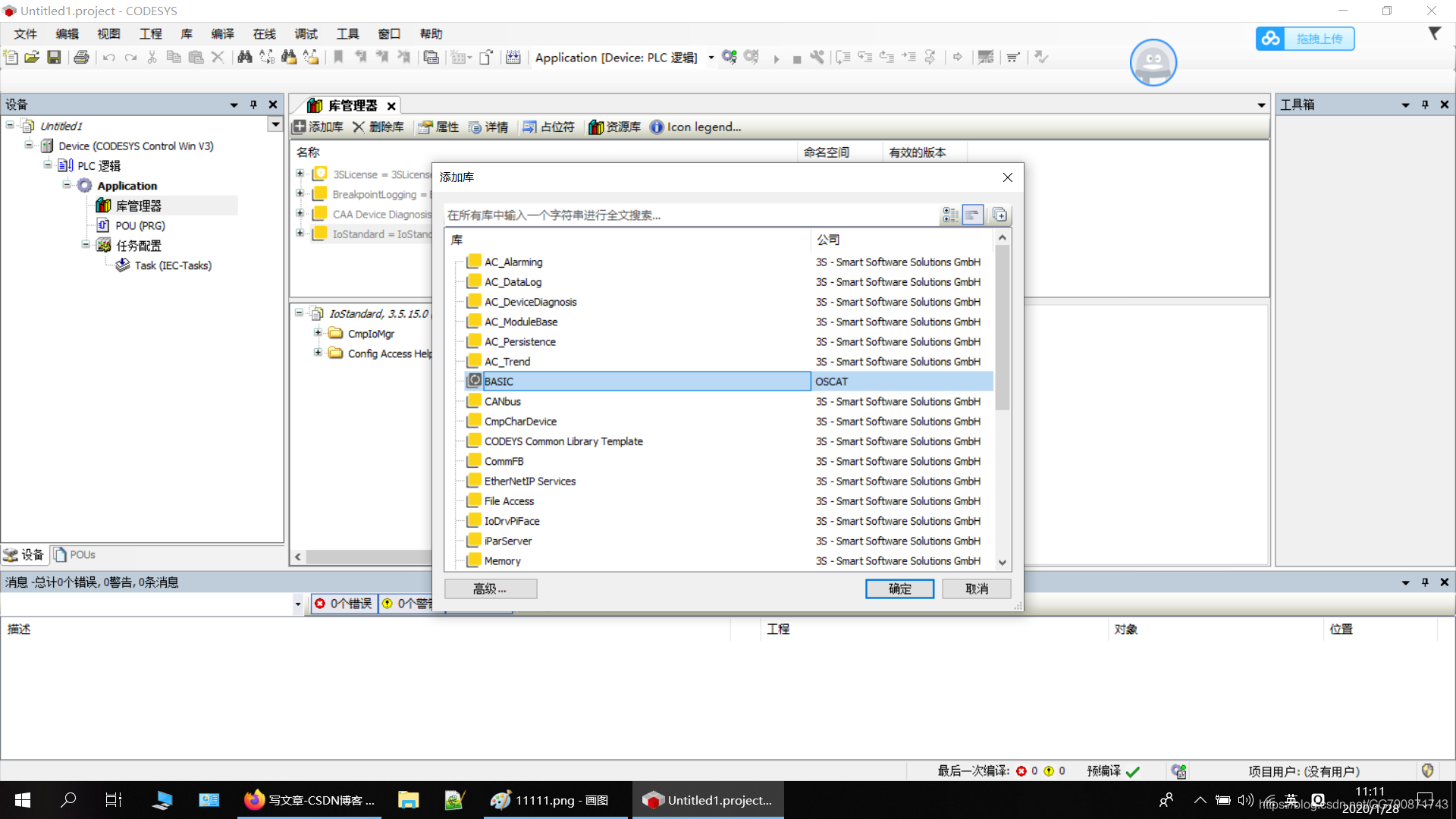Collapse the PLC 逻辑 tree node

coord(48,164)
